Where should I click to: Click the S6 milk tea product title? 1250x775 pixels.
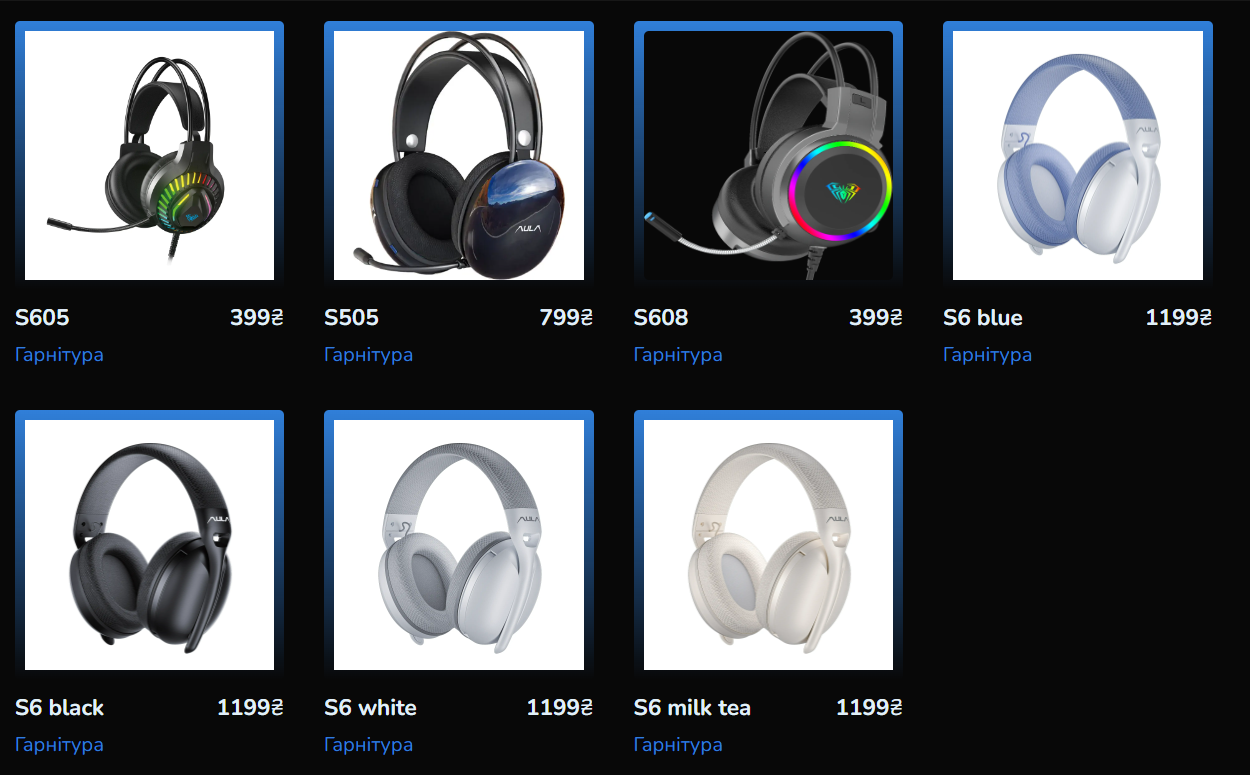692,708
